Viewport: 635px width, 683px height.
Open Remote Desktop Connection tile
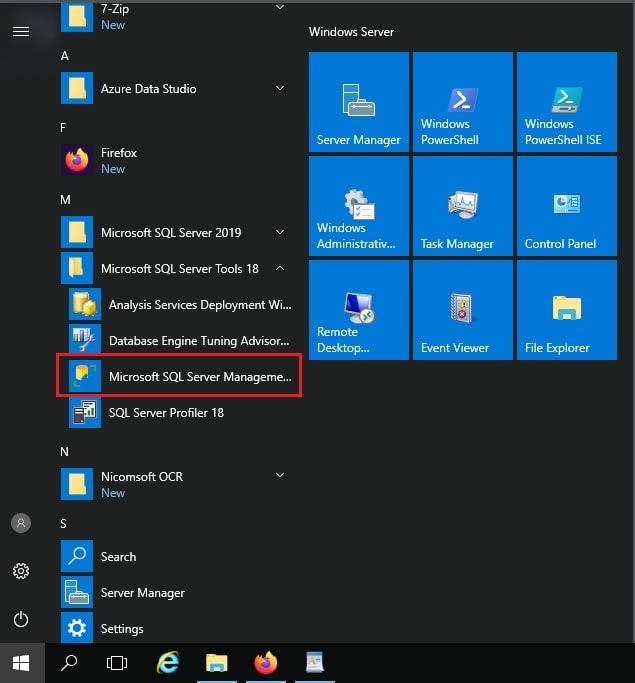click(x=358, y=310)
